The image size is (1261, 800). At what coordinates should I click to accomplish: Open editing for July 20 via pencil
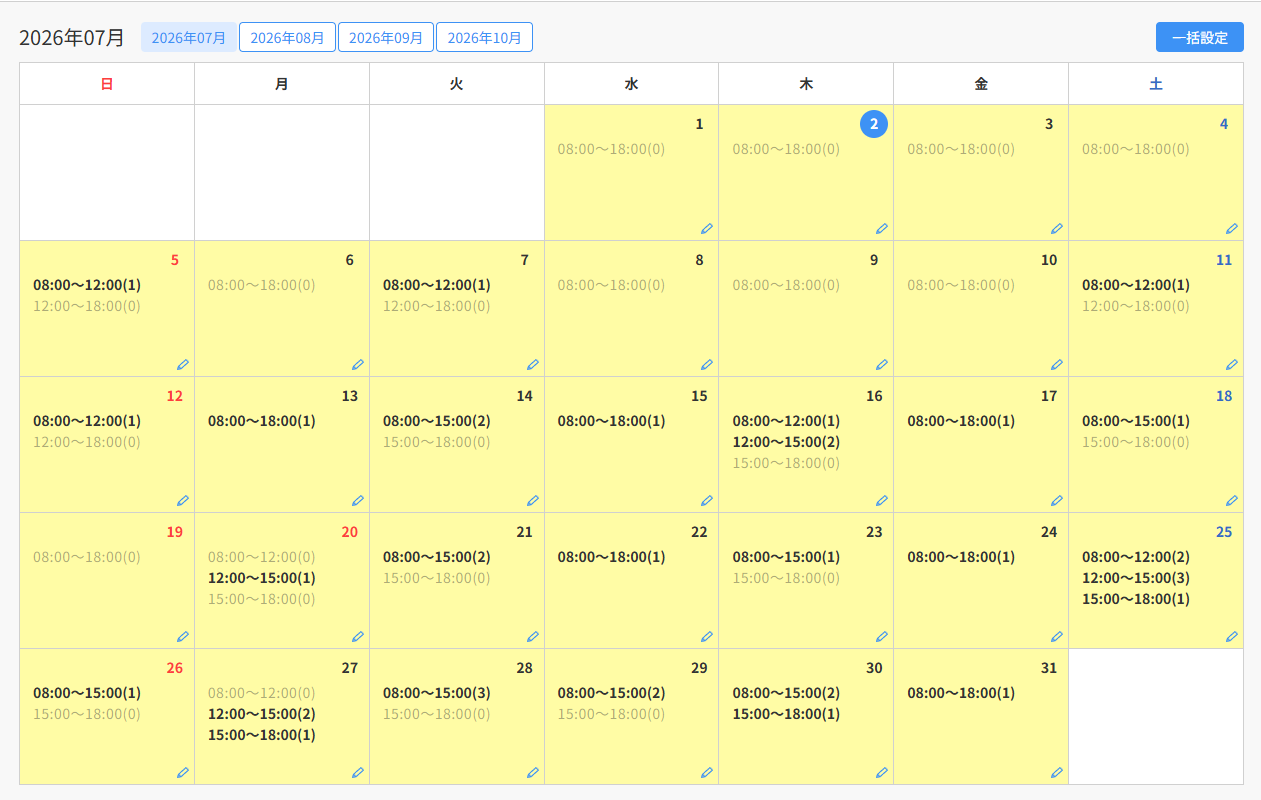click(x=358, y=636)
